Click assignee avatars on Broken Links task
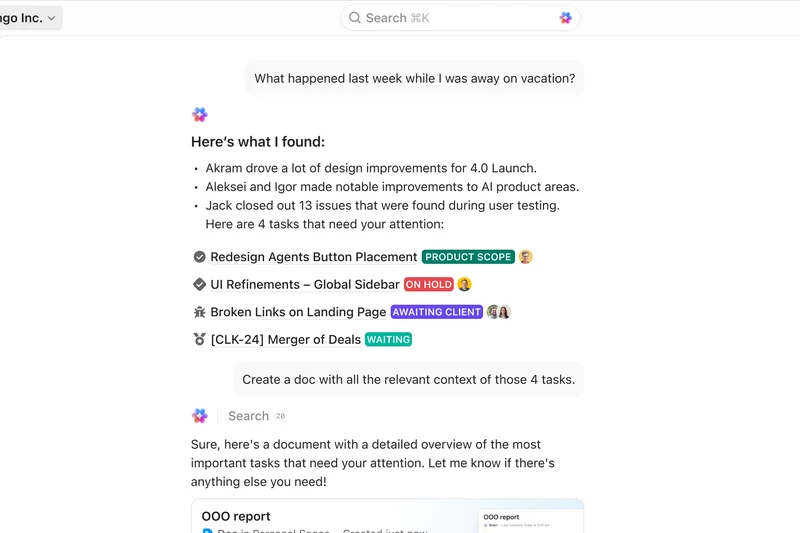 click(x=499, y=312)
